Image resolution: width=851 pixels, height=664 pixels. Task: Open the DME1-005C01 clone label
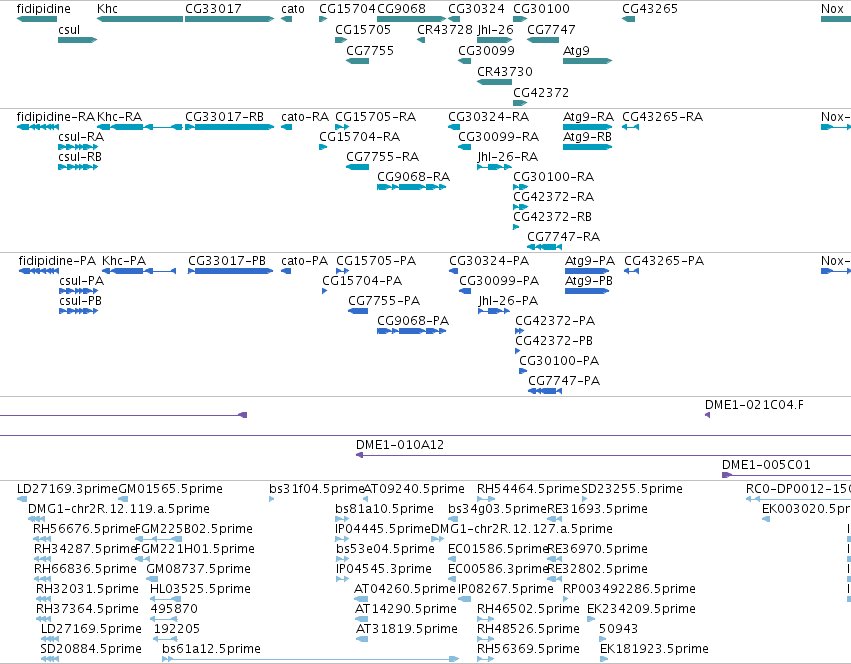click(766, 465)
